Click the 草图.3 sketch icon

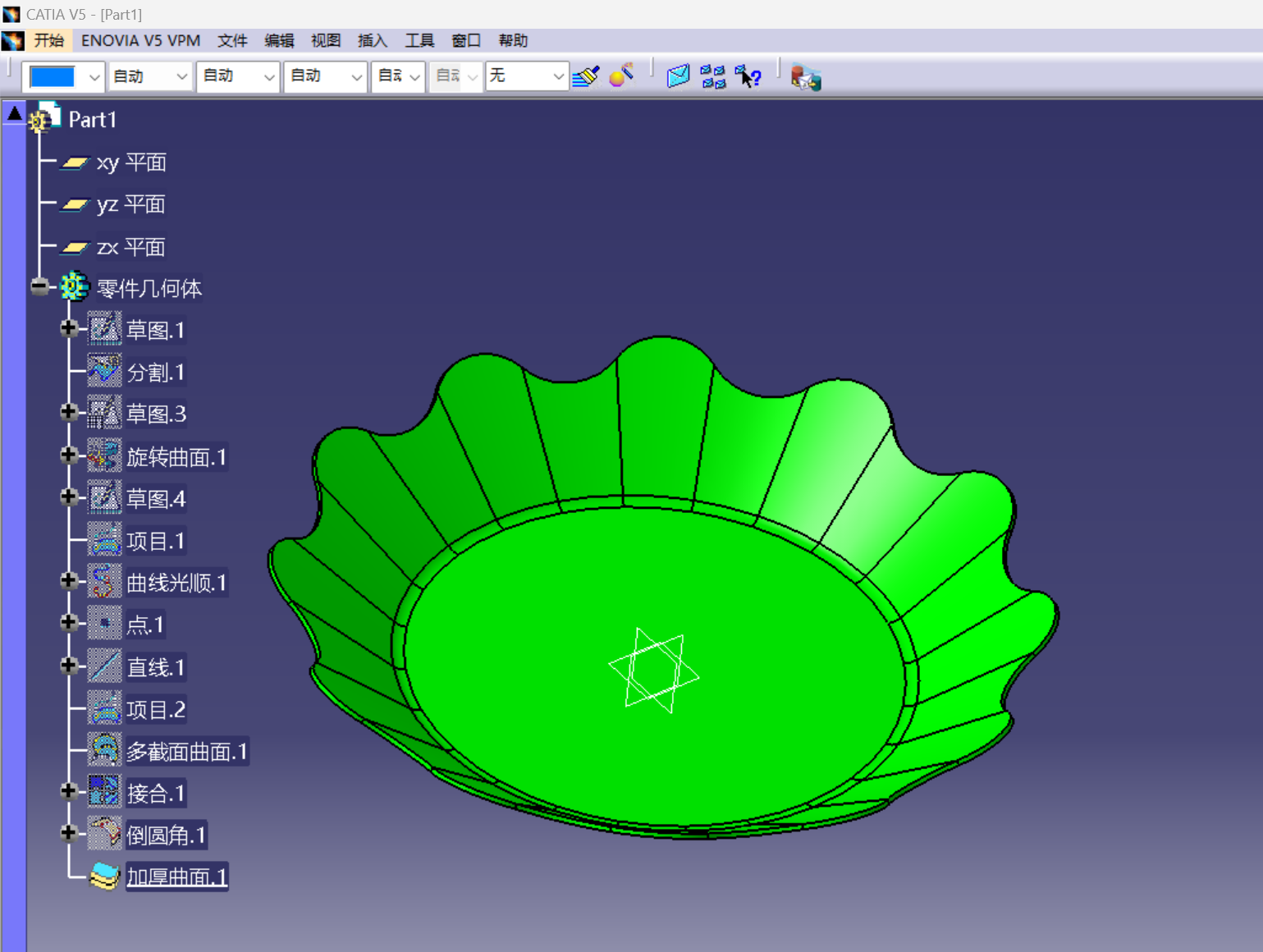tap(104, 413)
